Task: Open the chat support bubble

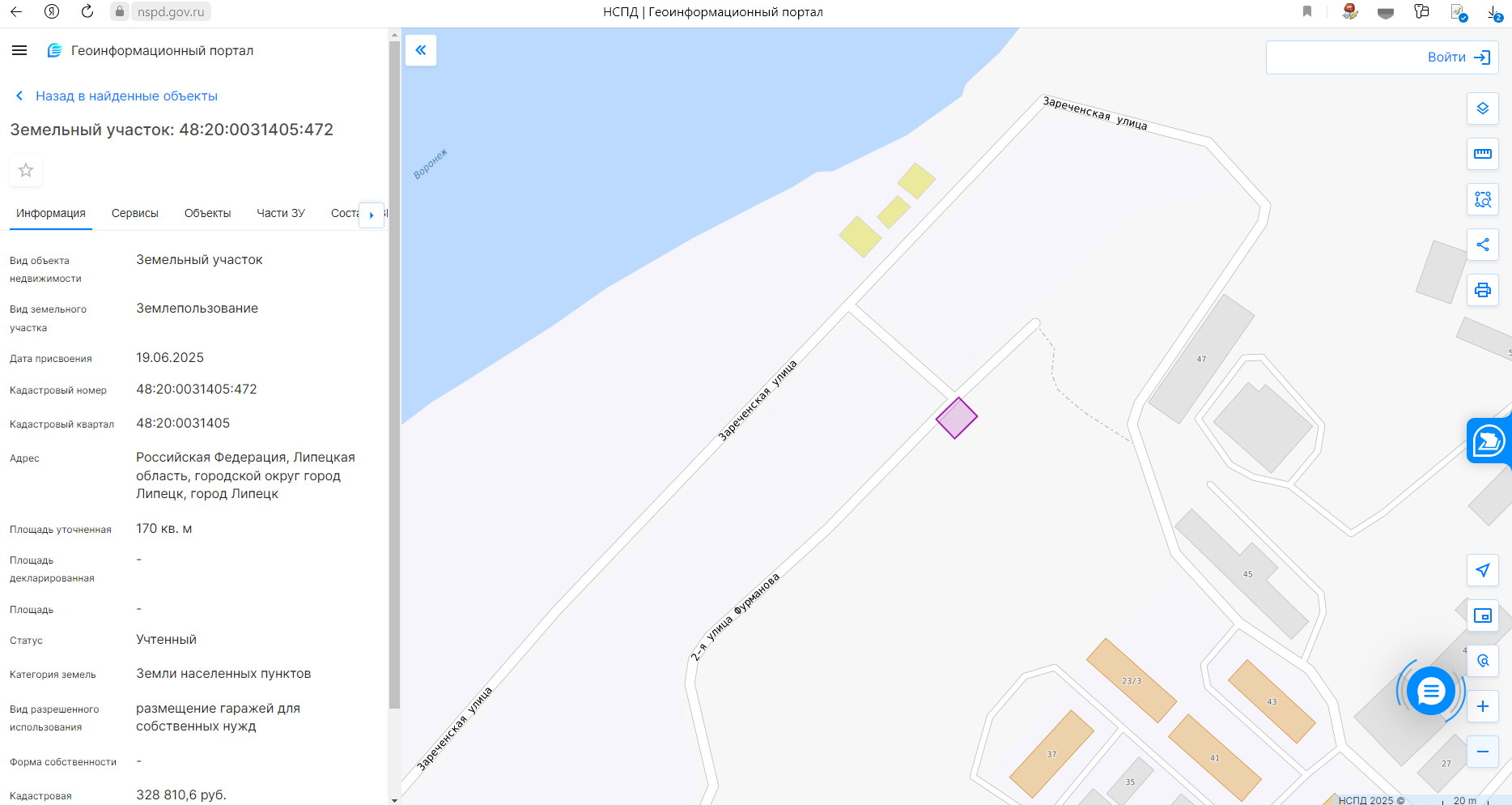Action: tap(1430, 691)
